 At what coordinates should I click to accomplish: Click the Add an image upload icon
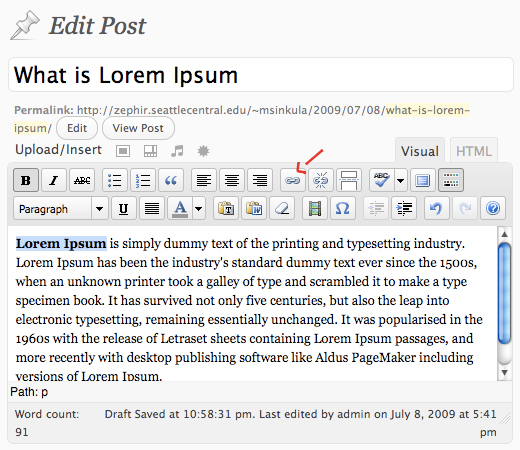click(123, 151)
